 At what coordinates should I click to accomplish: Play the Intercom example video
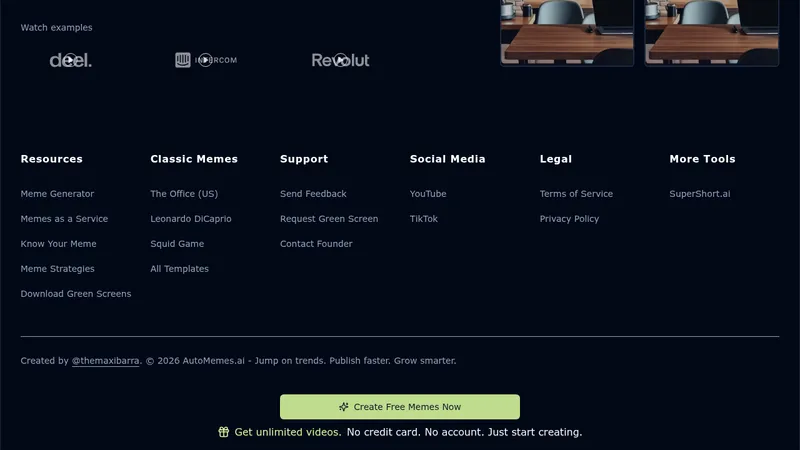tap(206, 60)
